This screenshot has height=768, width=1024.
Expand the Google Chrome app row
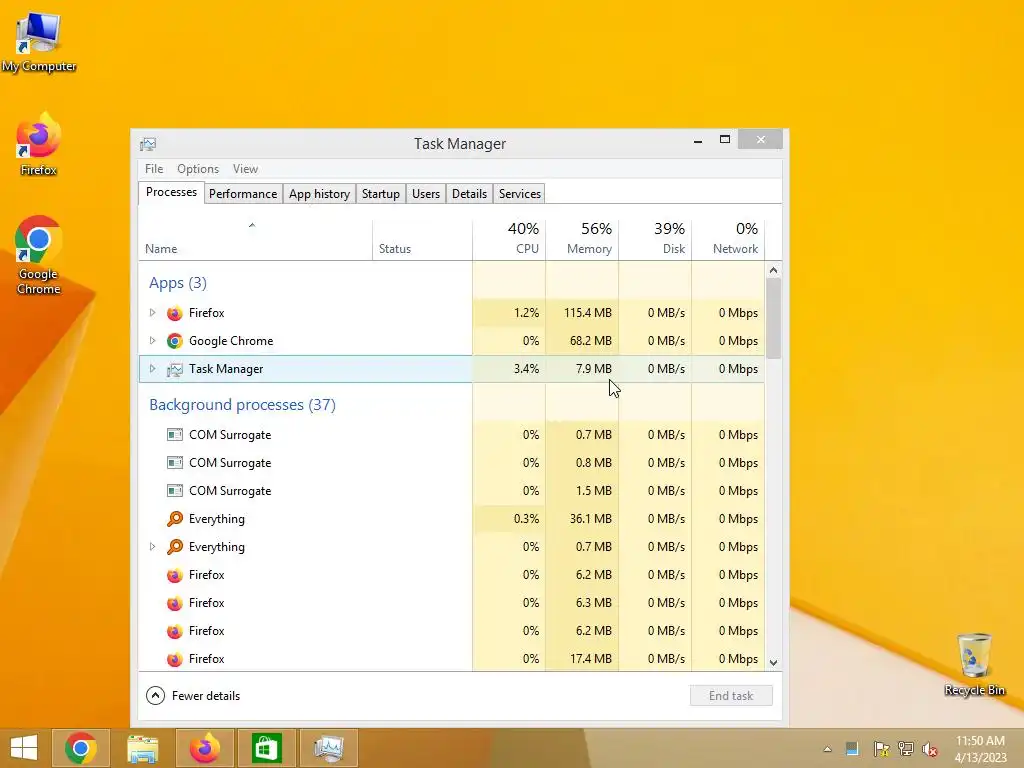pos(152,341)
